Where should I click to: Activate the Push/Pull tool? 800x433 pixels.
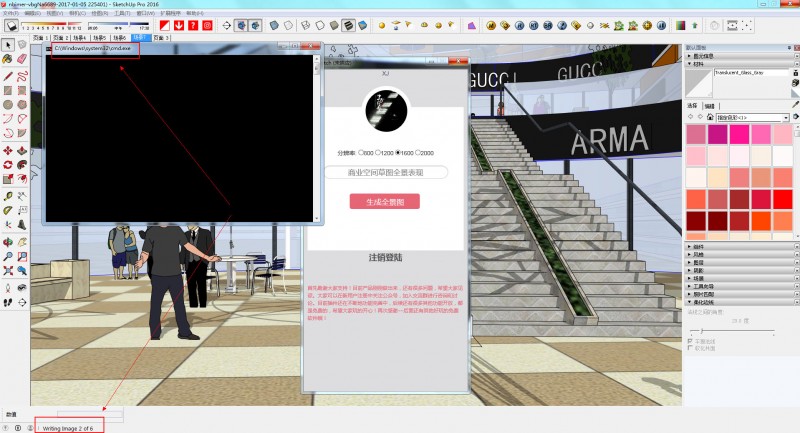pos(22,150)
